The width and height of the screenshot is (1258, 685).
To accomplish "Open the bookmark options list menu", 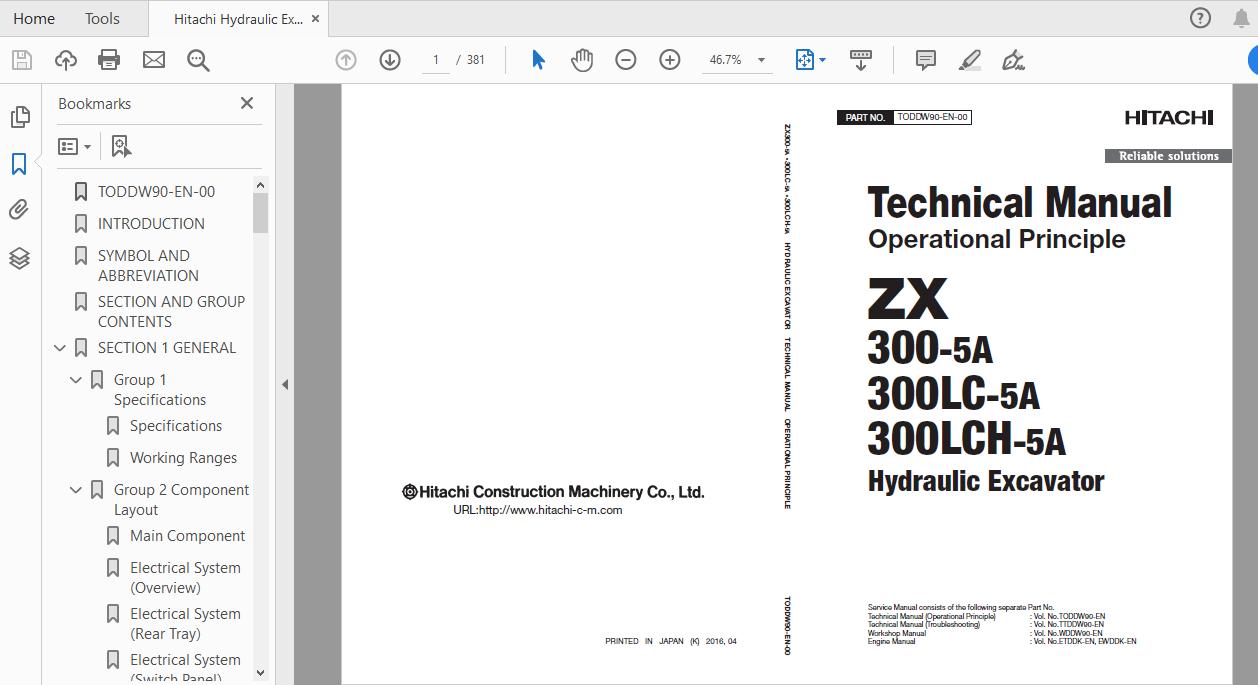I will (74, 146).
